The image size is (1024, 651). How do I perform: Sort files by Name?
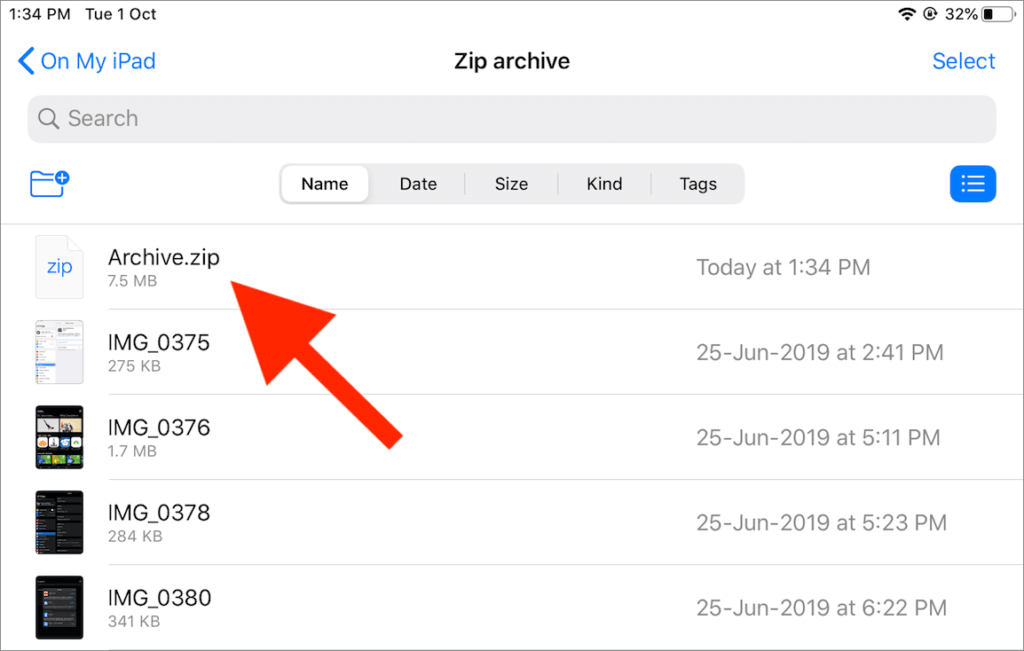(324, 183)
